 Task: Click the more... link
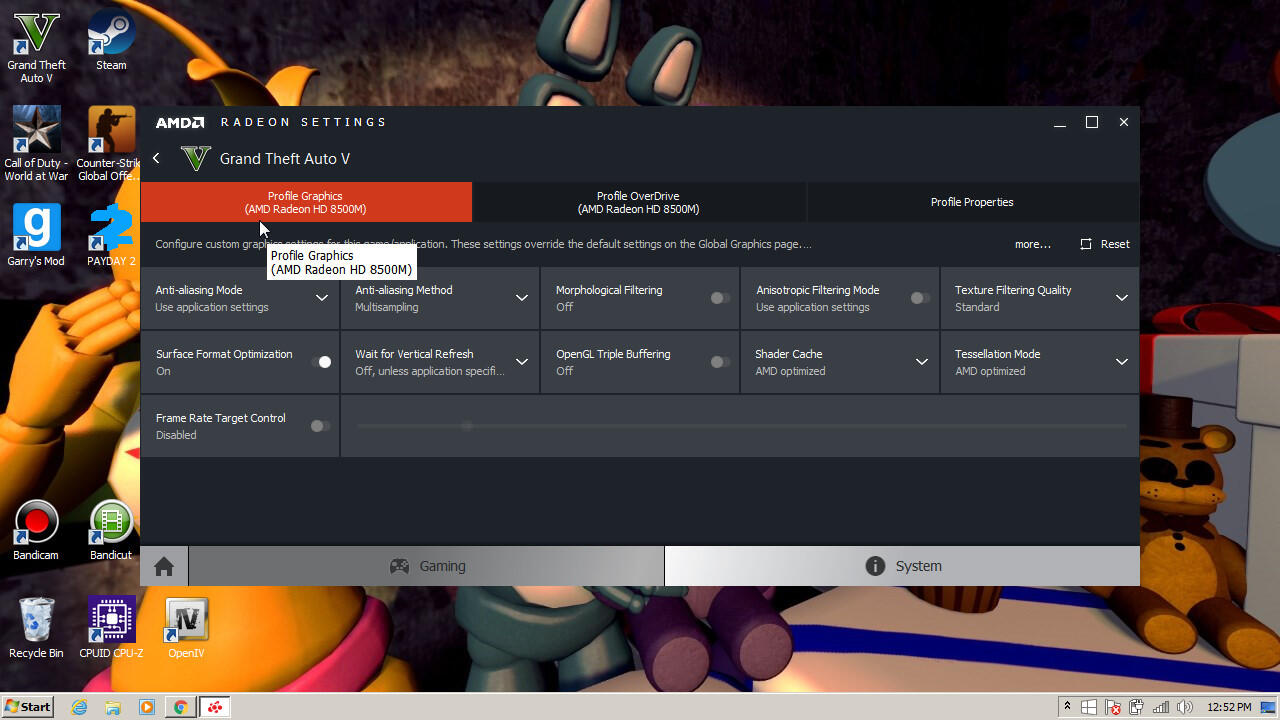coord(1033,244)
